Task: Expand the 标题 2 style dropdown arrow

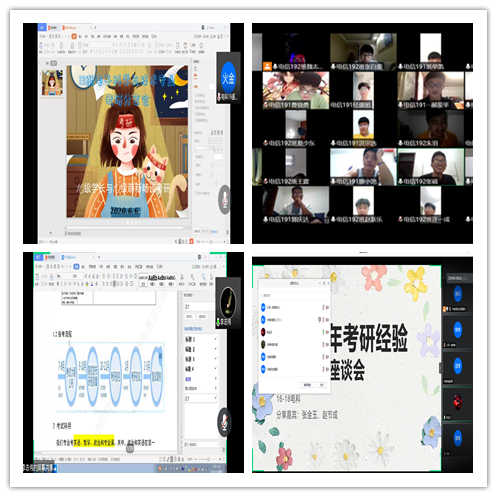Action: [216, 349]
